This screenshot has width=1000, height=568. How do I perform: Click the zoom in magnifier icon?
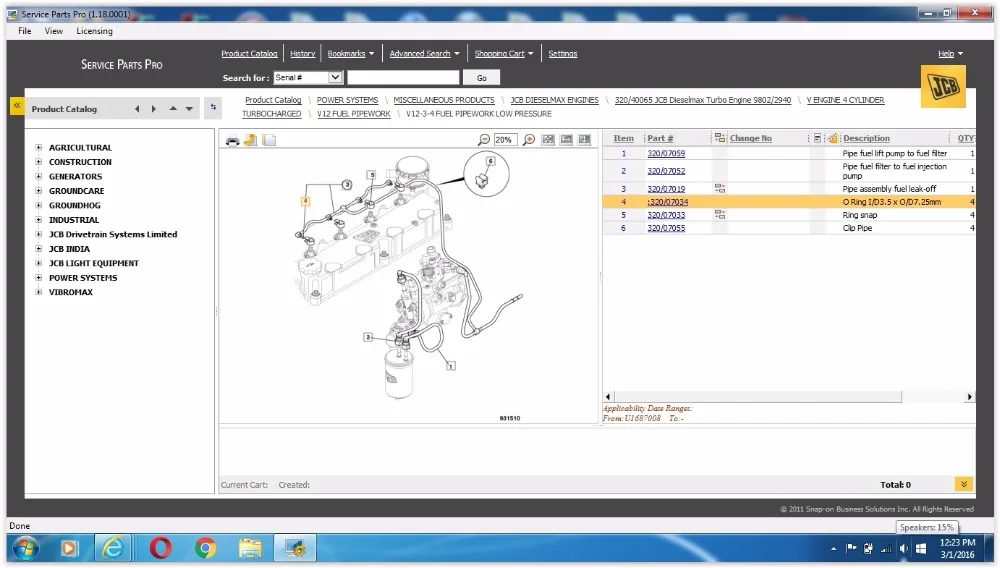(x=529, y=140)
